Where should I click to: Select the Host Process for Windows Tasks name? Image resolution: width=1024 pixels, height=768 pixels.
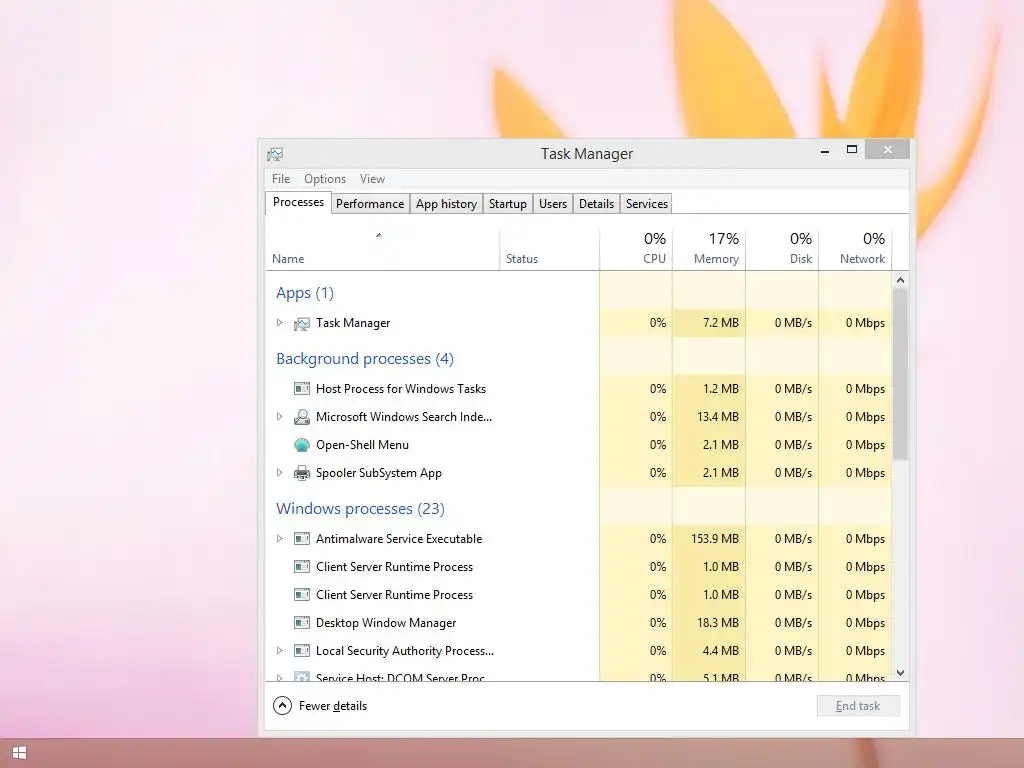click(x=401, y=389)
